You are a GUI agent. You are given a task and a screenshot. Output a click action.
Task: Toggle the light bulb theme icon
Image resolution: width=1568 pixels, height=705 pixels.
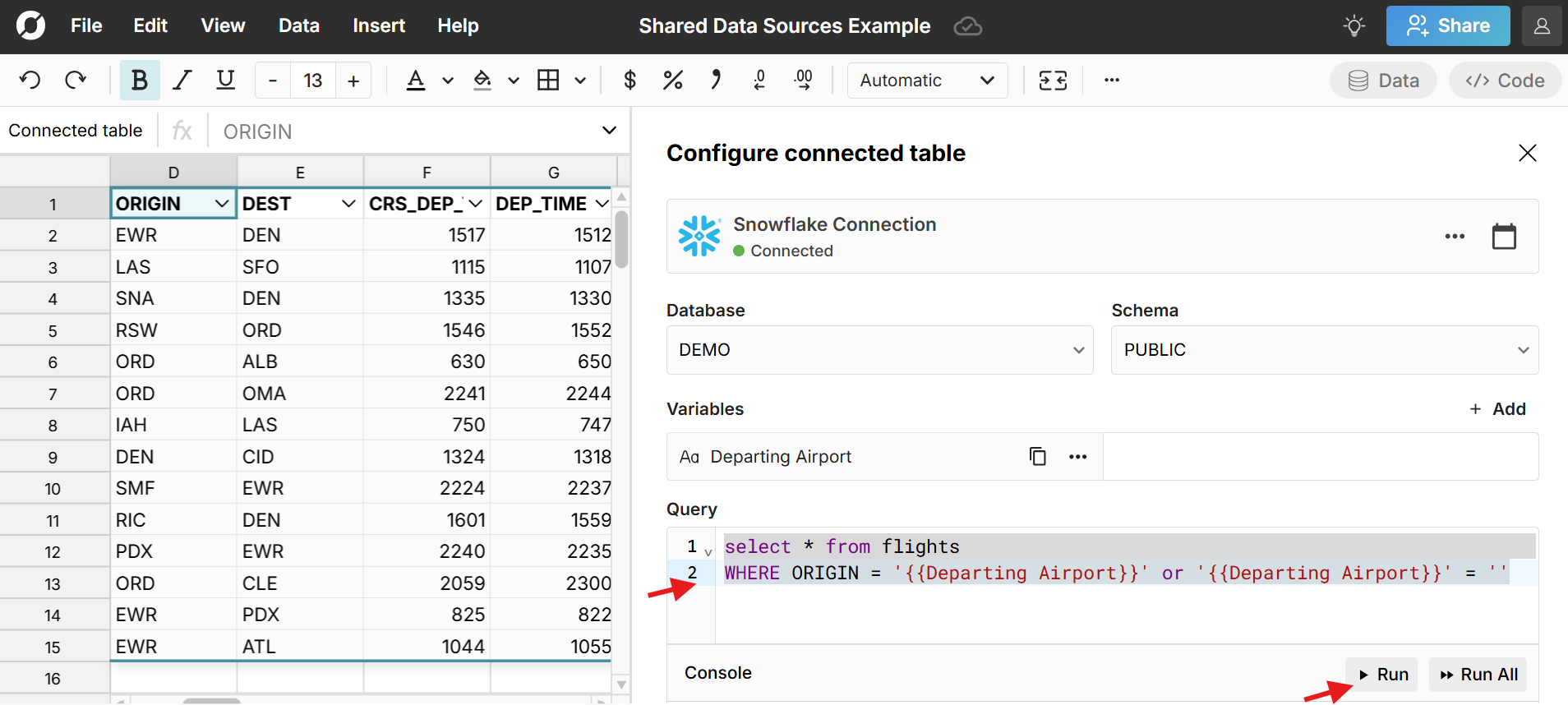1354,26
